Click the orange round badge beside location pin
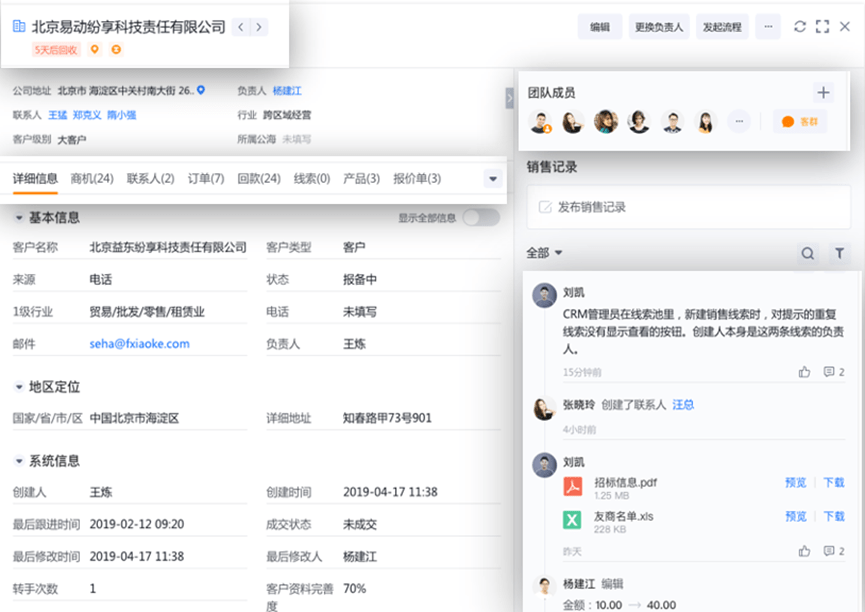 pos(116,50)
